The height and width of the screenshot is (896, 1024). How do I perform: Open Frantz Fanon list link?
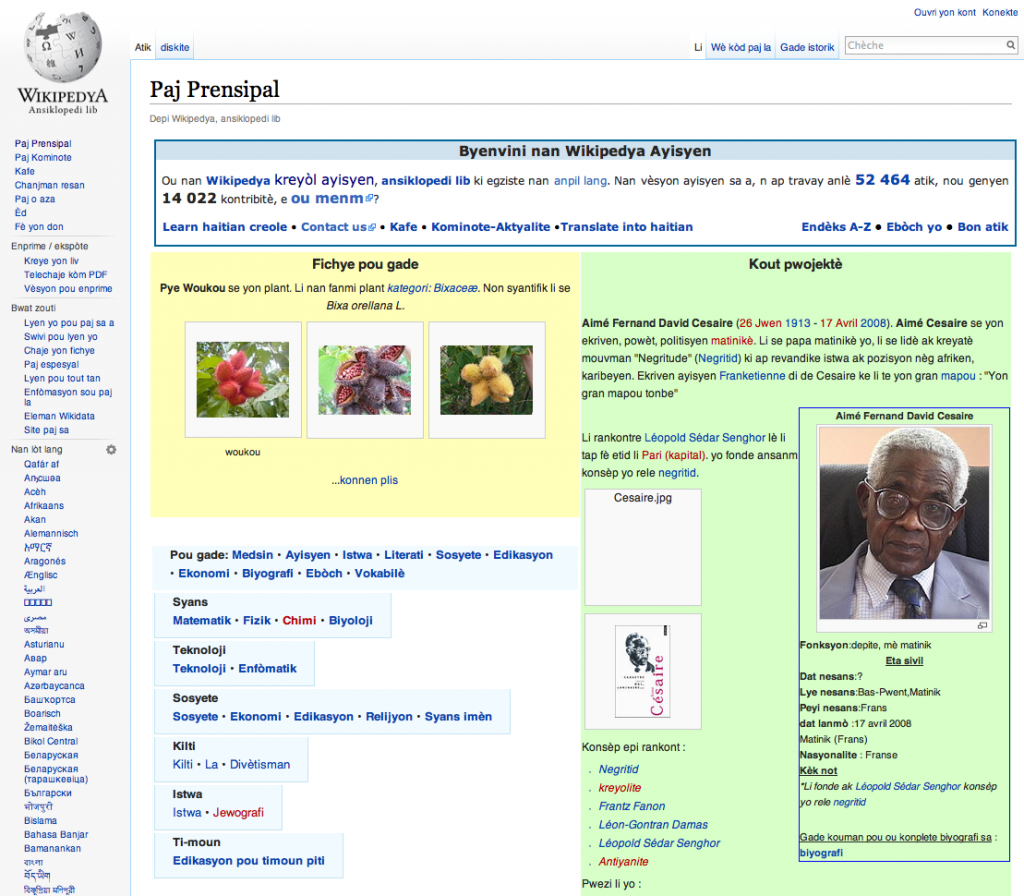pyautogui.click(x=632, y=807)
